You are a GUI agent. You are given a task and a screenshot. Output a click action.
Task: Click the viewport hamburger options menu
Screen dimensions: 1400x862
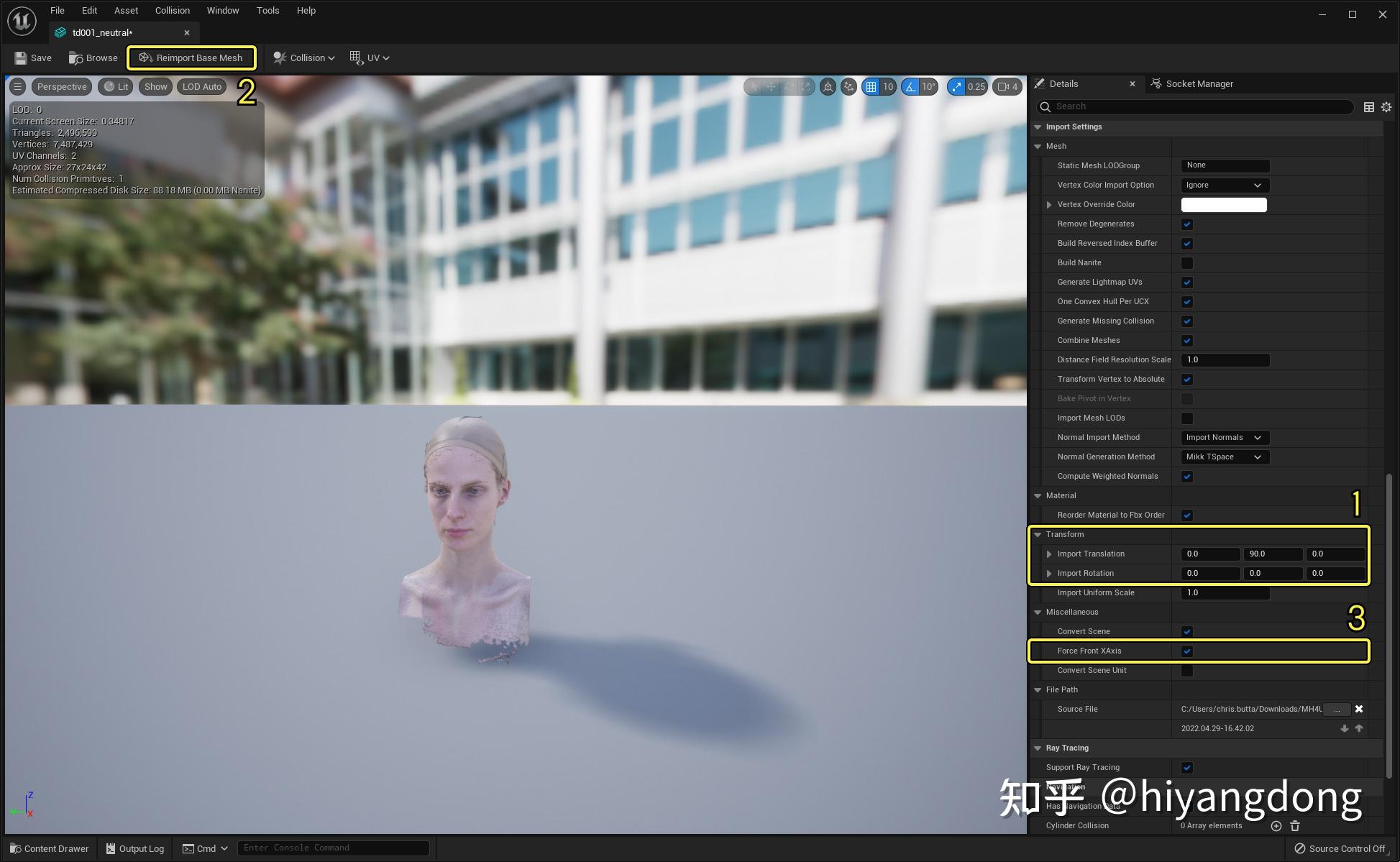click(18, 87)
